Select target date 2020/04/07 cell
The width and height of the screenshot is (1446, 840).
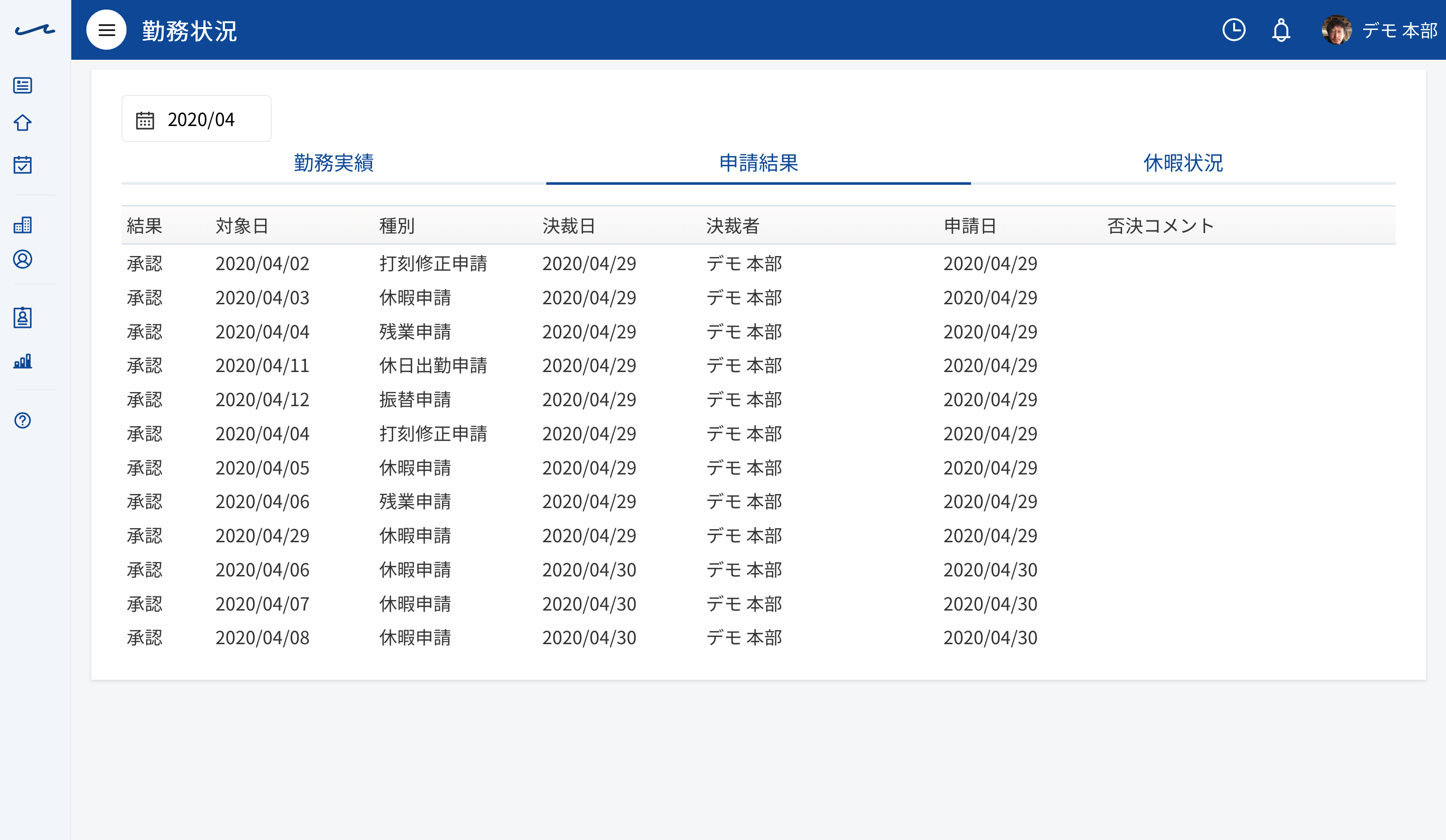pos(262,604)
